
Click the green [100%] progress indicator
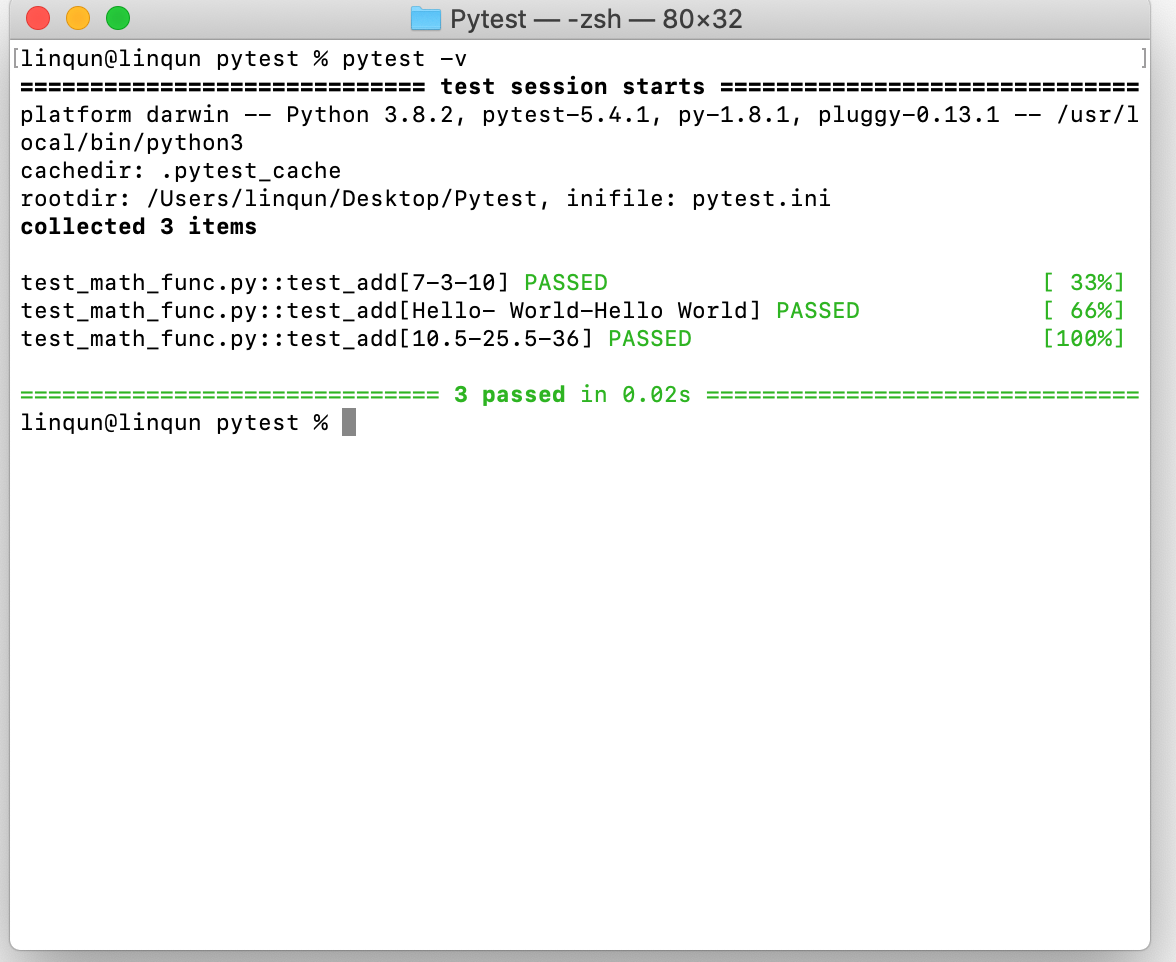(1083, 339)
